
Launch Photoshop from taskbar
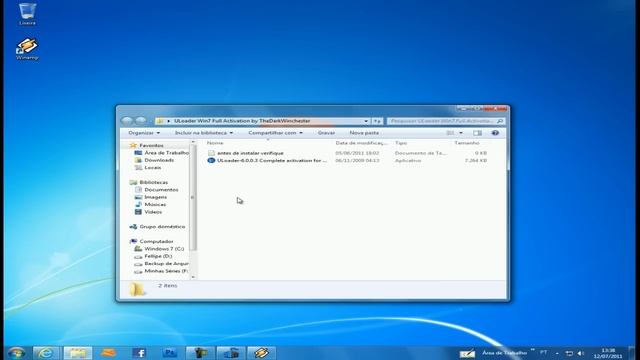pos(169,353)
